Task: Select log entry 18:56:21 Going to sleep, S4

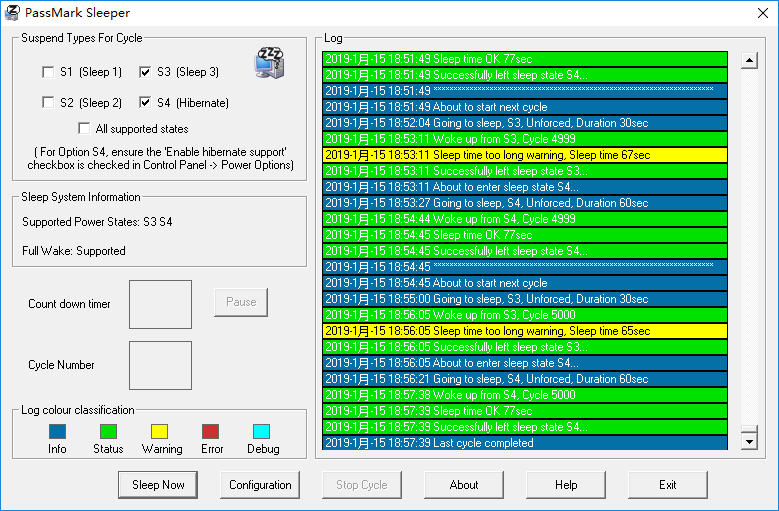Action: [x=525, y=379]
